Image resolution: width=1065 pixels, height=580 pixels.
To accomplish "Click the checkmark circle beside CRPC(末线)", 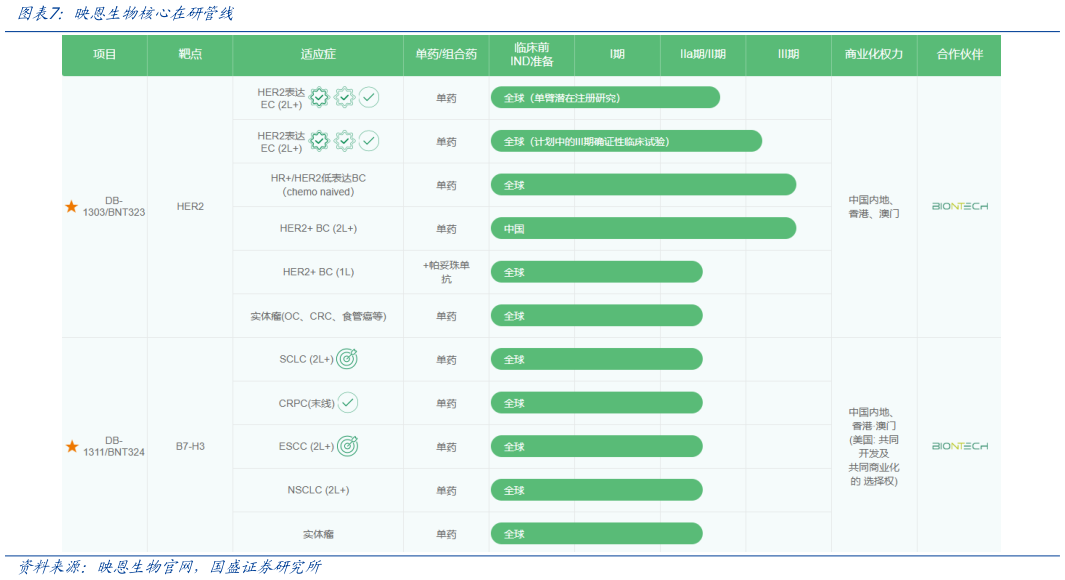I will pos(347,403).
